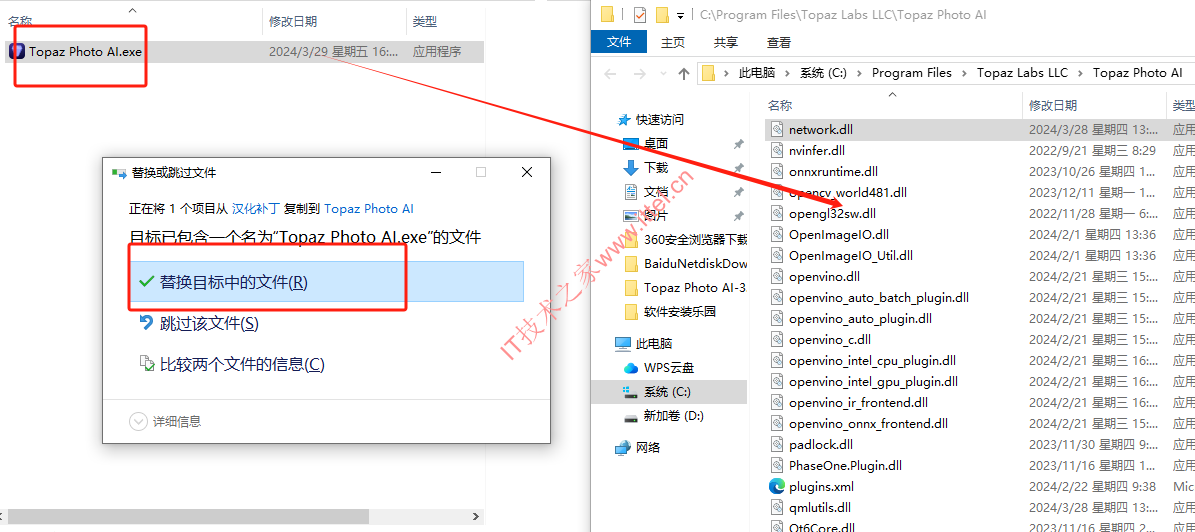This screenshot has width=1195, height=532.
Task: Sort left window by 类型 column
Action: pyautogui.click(x=424, y=22)
